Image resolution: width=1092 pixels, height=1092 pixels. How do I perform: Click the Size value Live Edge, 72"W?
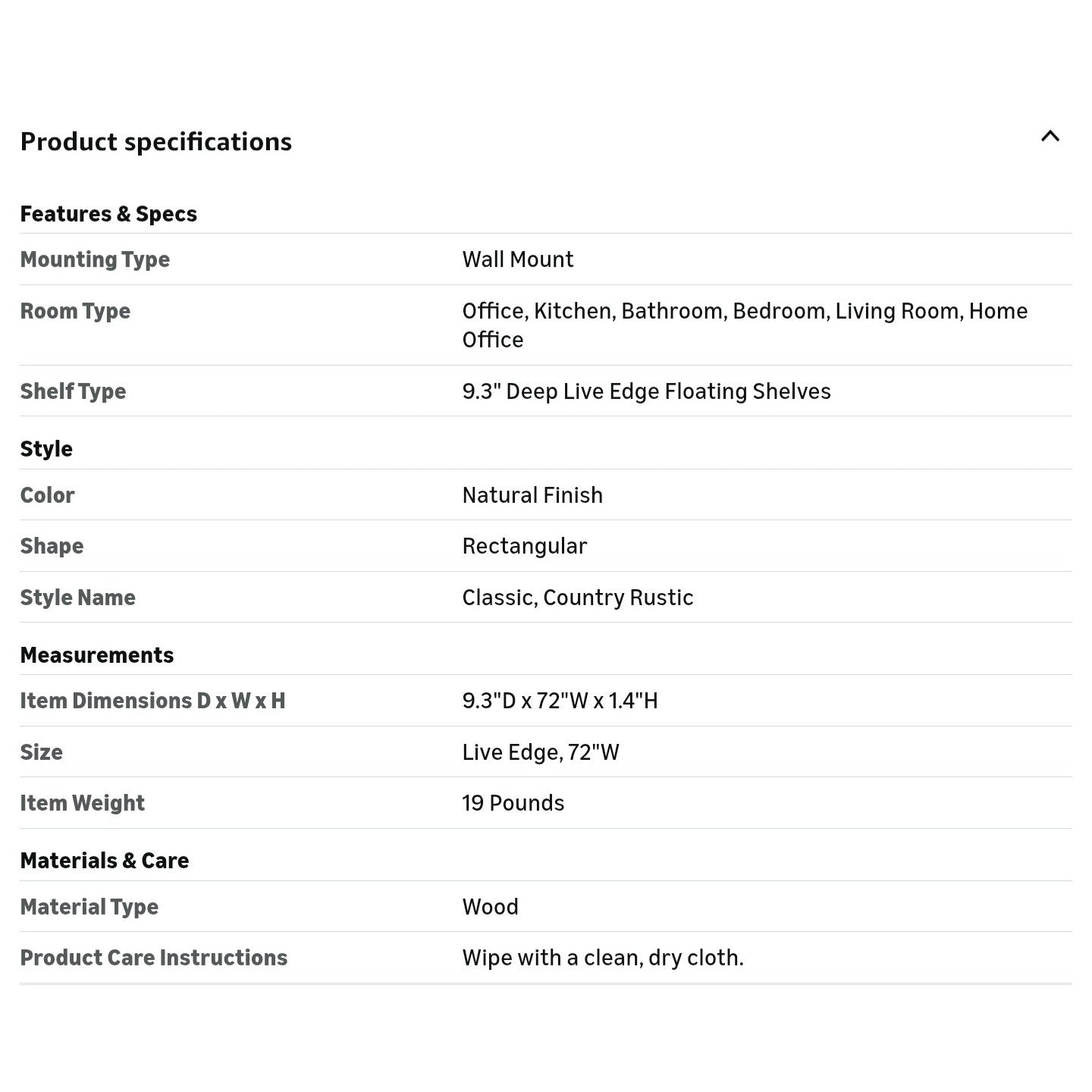coord(541,752)
